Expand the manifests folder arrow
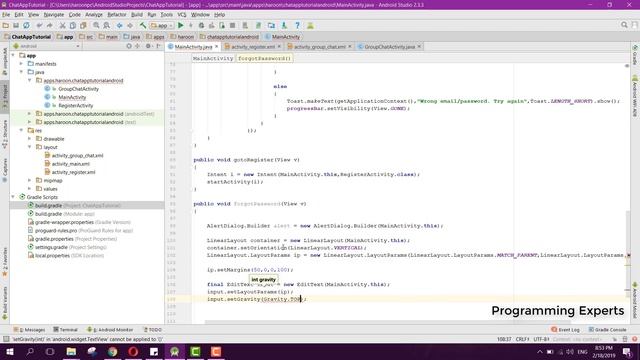The image size is (640, 360). click(22, 64)
